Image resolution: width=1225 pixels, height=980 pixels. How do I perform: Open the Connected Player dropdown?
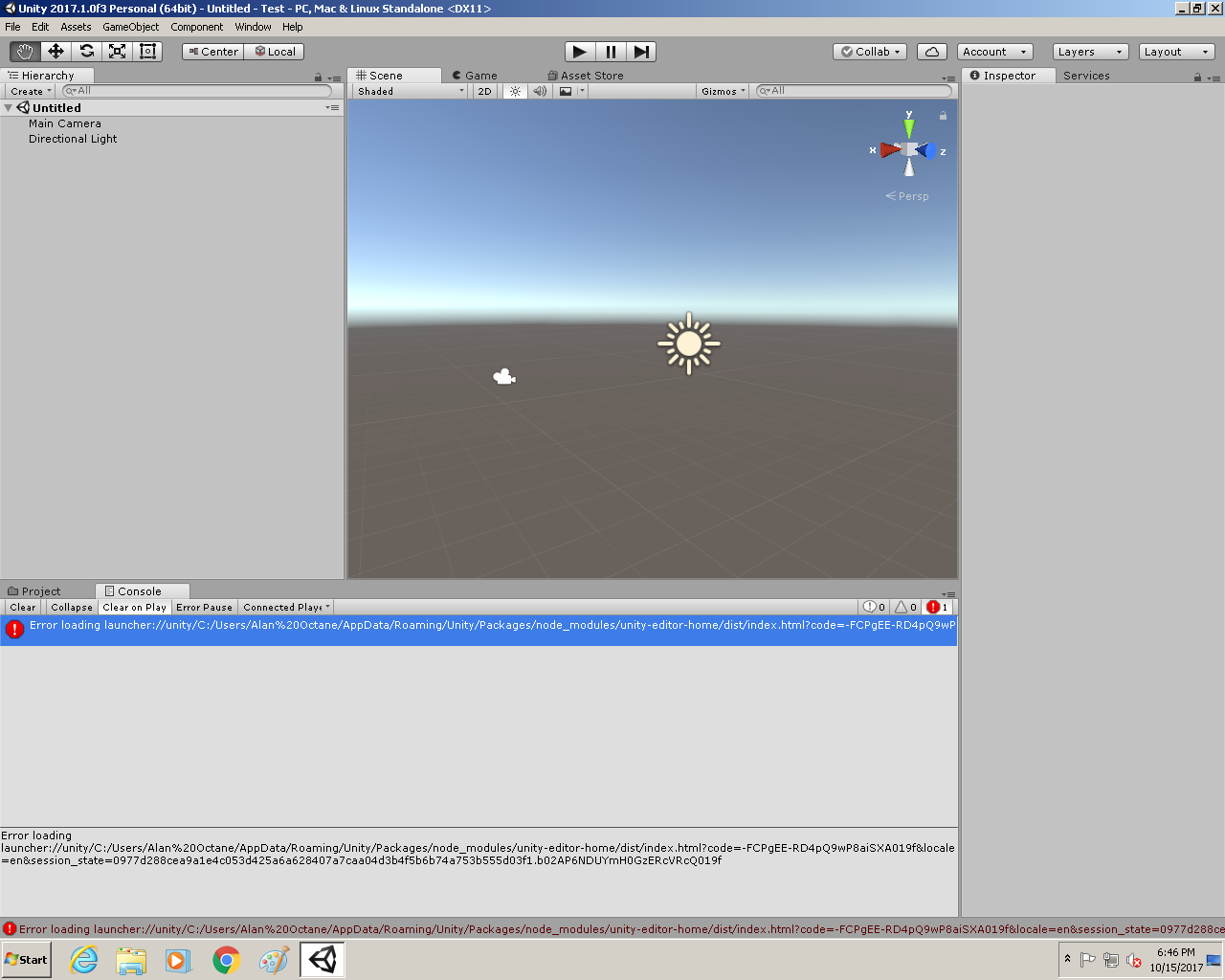286,607
